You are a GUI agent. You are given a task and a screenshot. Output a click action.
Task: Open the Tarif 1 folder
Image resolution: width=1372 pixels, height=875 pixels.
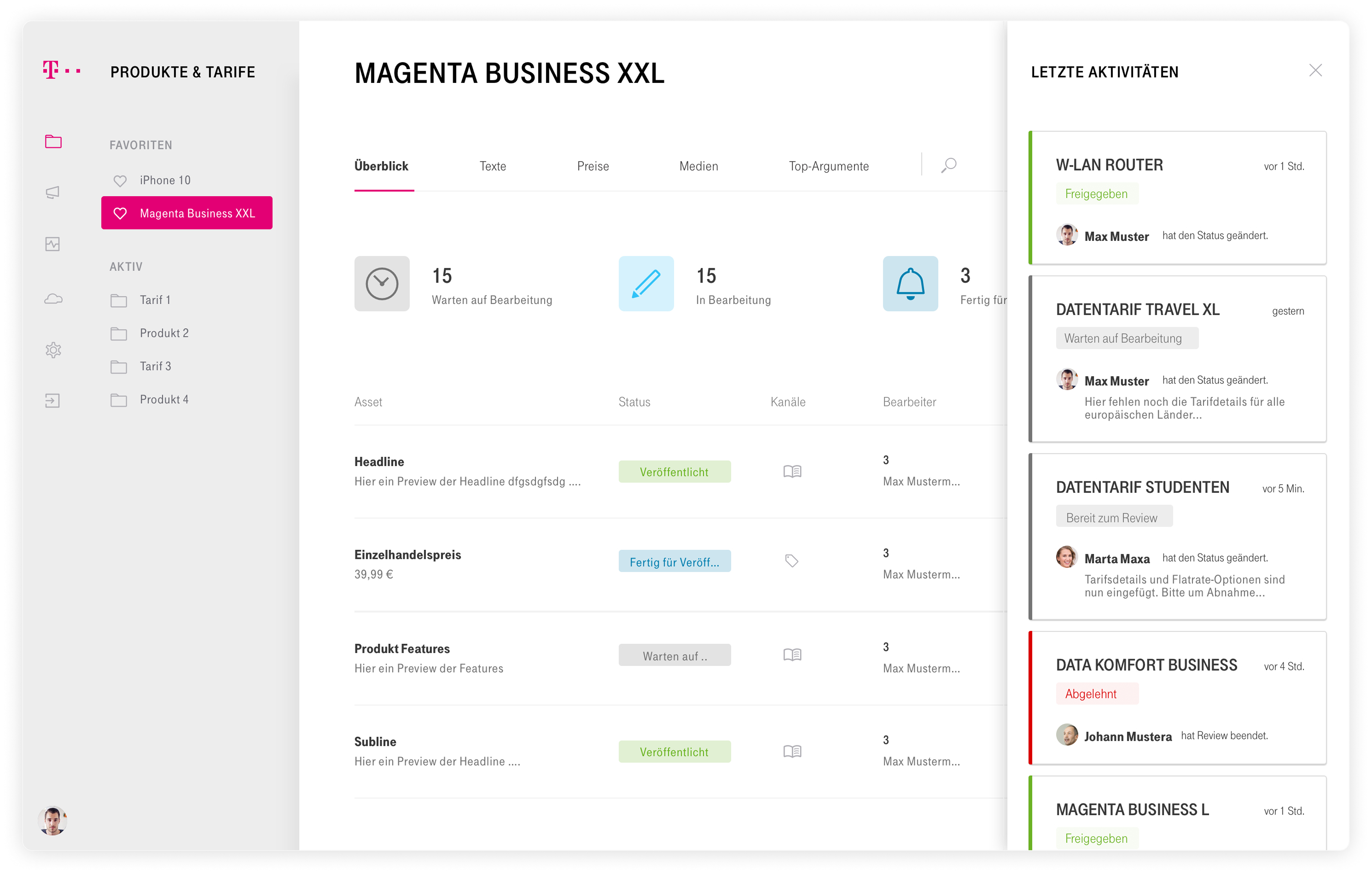(x=155, y=300)
